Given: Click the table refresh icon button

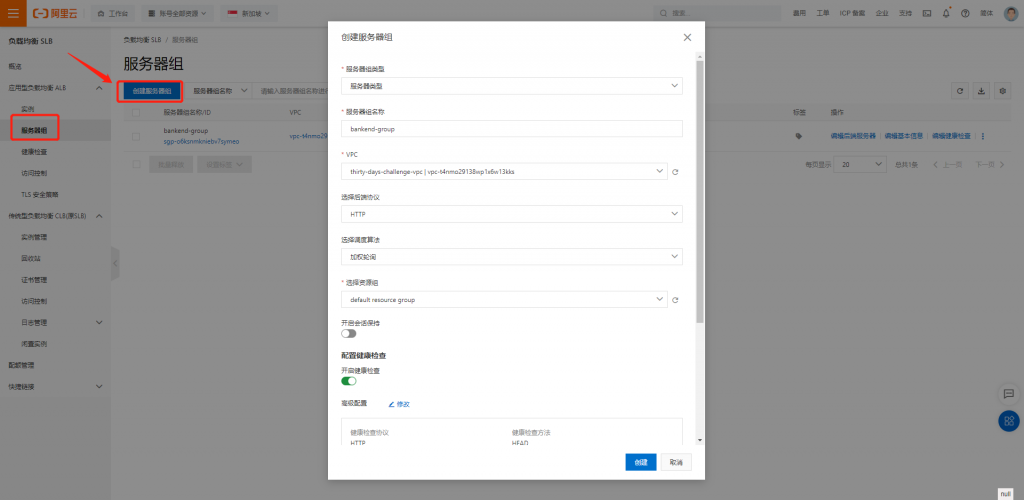Looking at the screenshot, I should 959,91.
